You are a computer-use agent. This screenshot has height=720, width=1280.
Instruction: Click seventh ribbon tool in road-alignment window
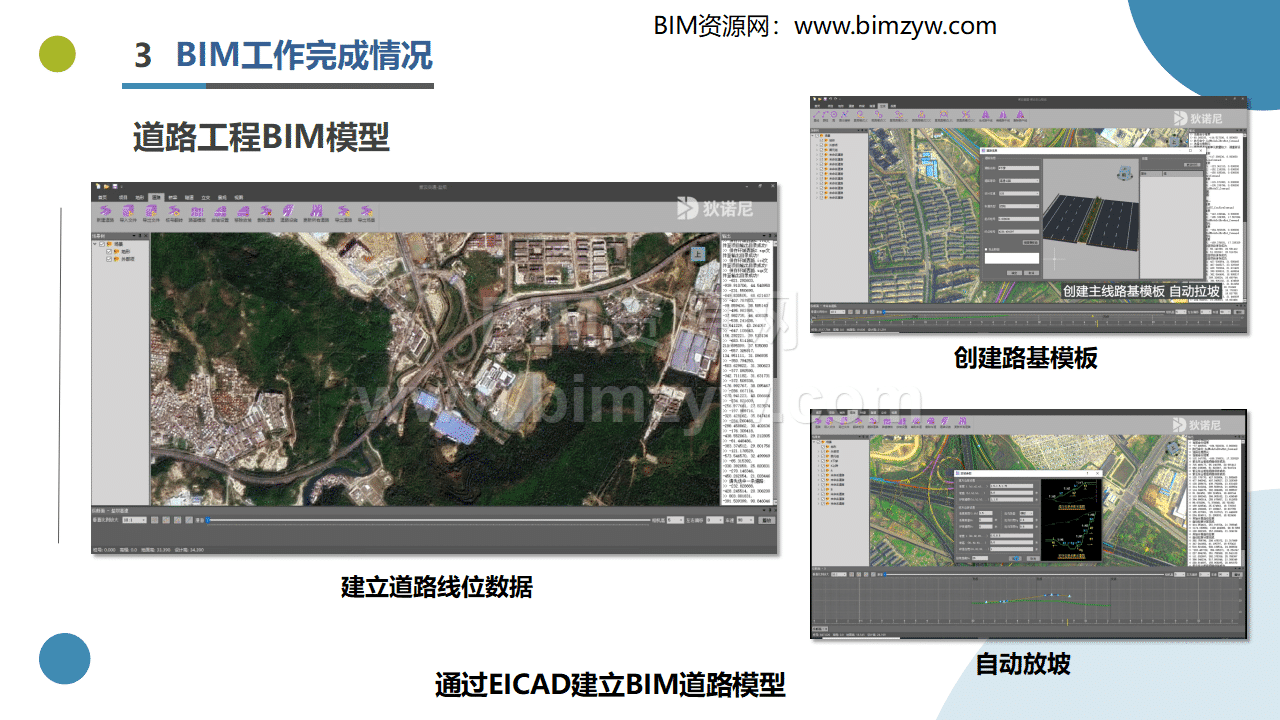click(x=243, y=214)
